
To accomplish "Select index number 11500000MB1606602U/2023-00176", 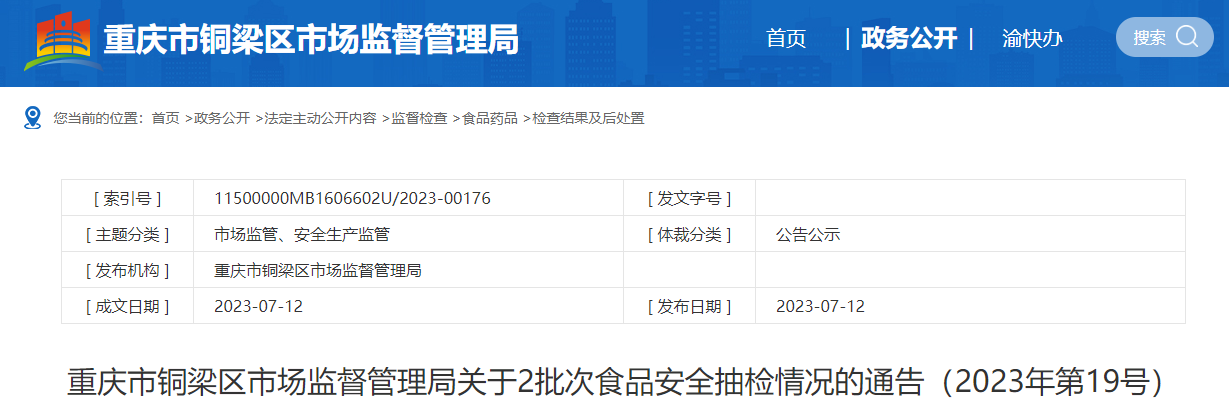I will click(x=352, y=198).
